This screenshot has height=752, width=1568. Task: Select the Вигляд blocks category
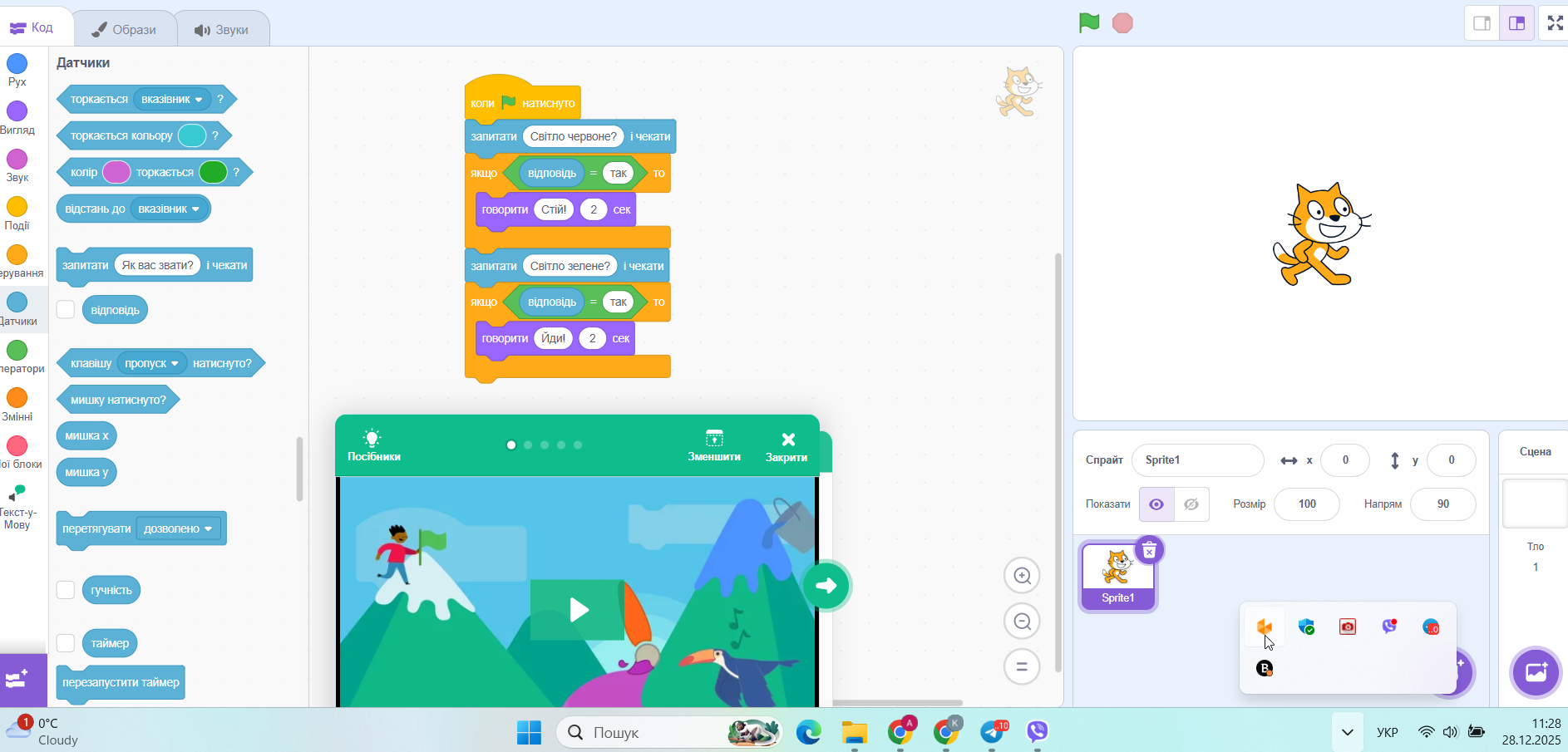pyautogui.click(x=17, y=118)
